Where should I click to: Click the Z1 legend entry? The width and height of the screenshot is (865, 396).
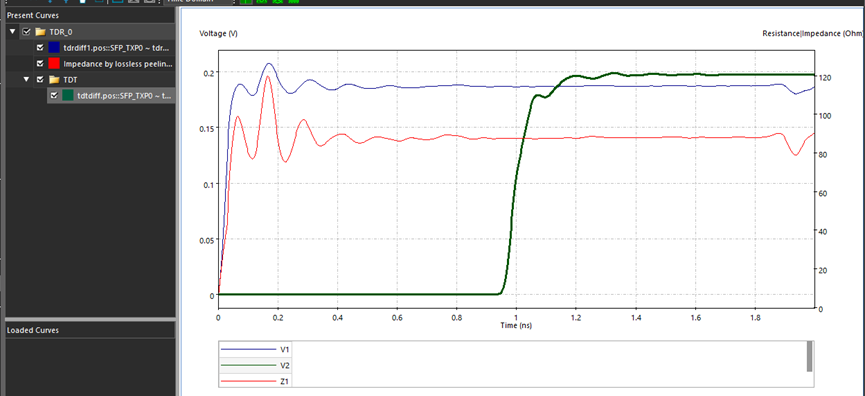[x=255, y=381]
